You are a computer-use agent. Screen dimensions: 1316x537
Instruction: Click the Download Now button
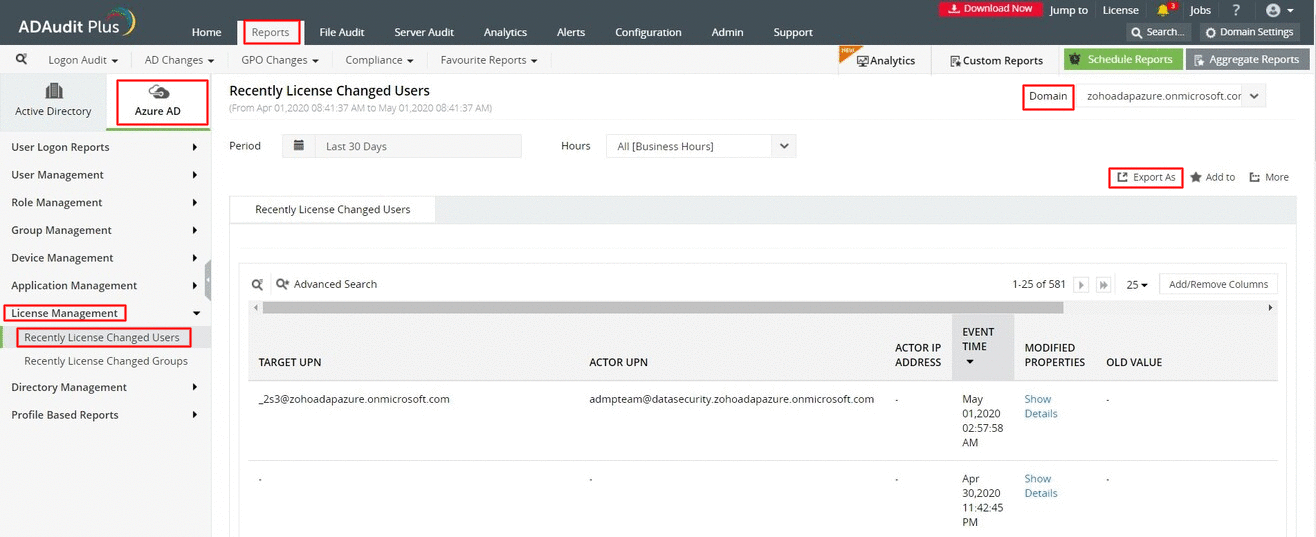[x=991, y=9]
